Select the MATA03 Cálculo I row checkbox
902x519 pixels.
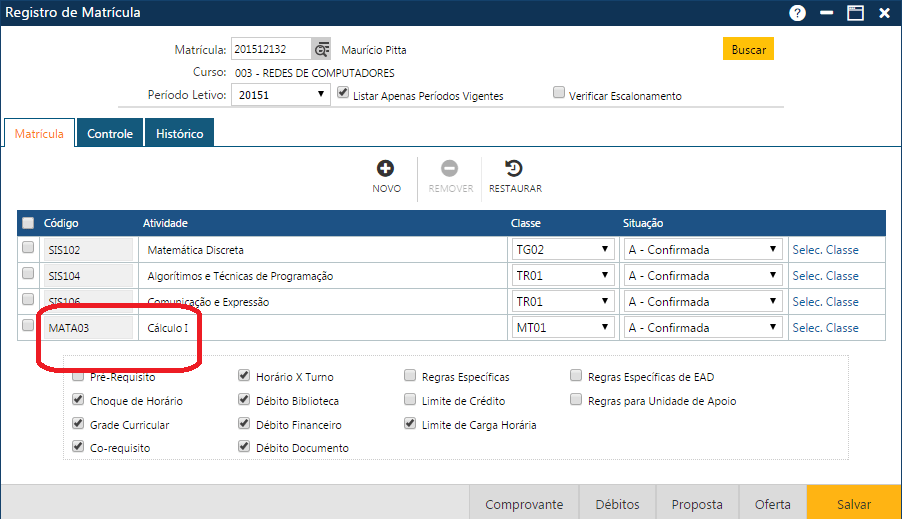(28, 325)
